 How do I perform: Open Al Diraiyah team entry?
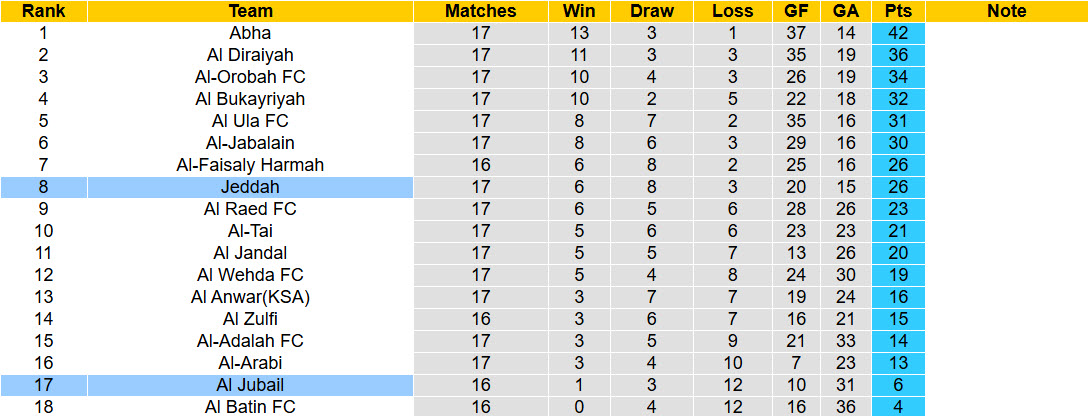coord(250,55)
